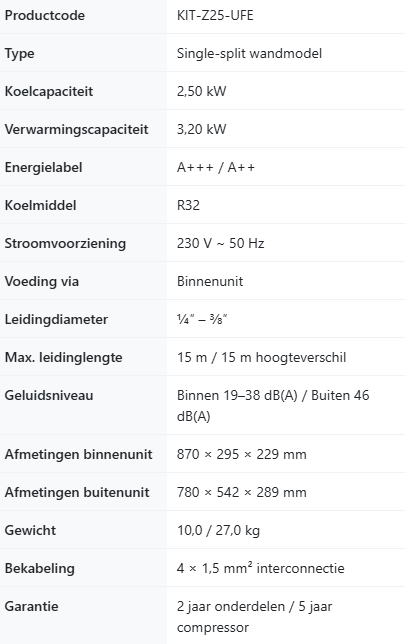Click the Koelcapaciteit label
Image resolution: width=411 pixels, height=644 pixels.
49,91
